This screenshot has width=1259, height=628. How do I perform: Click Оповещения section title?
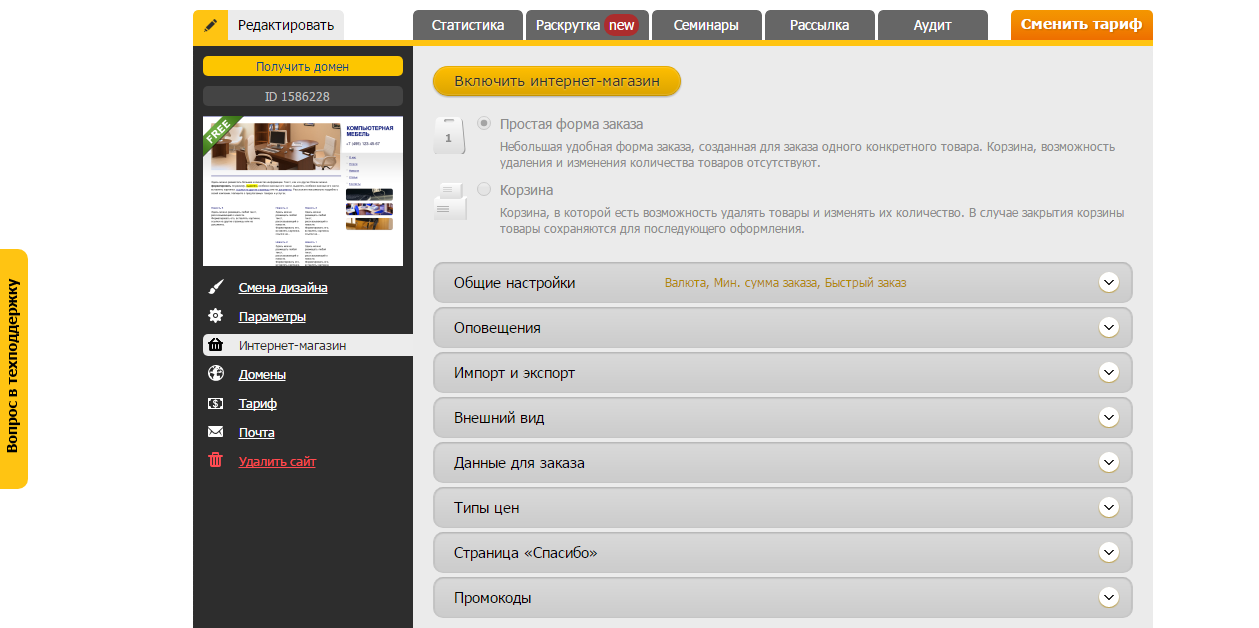497,327
